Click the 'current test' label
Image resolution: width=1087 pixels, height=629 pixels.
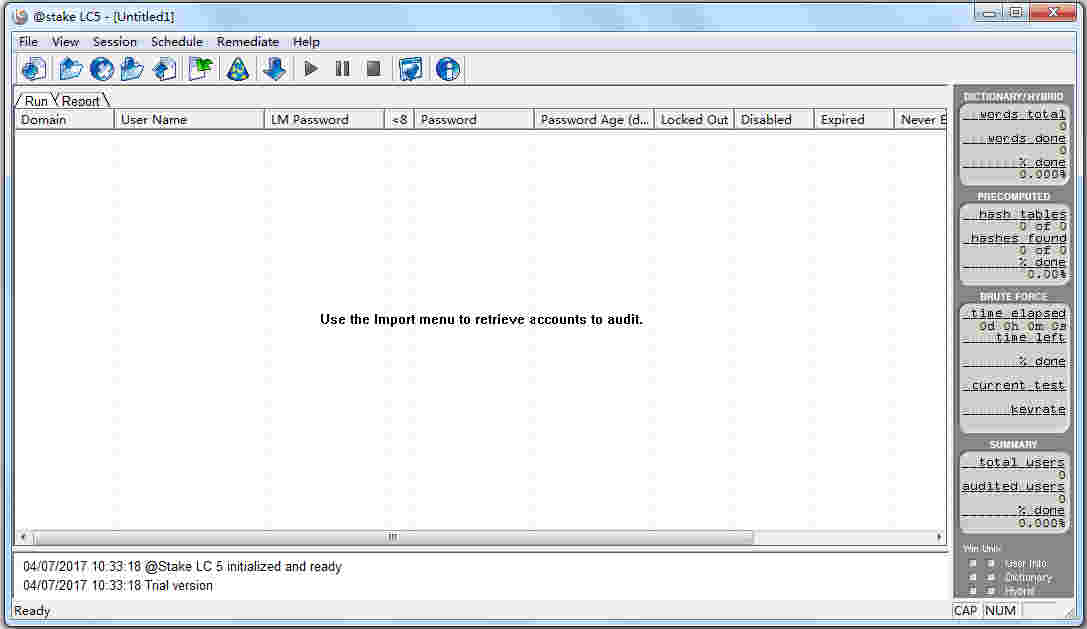(x=1018, y=386)
